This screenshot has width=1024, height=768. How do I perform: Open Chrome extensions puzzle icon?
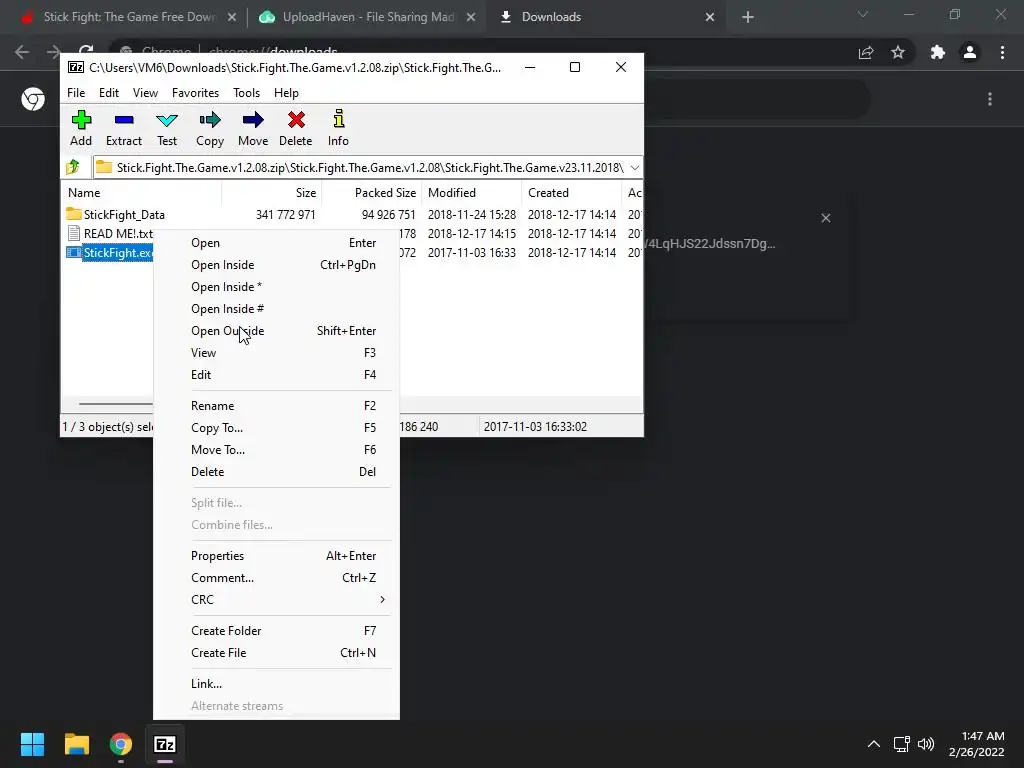click(x=938, y=52)
